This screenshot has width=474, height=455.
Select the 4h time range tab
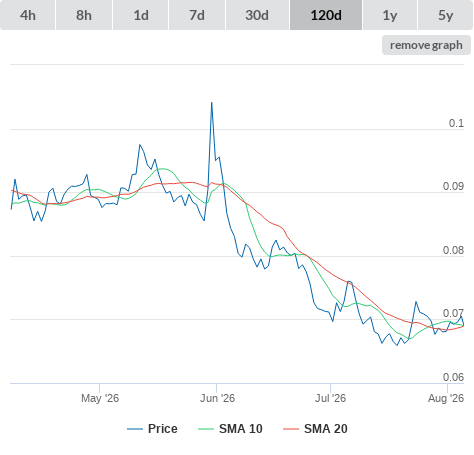(28, 15)
